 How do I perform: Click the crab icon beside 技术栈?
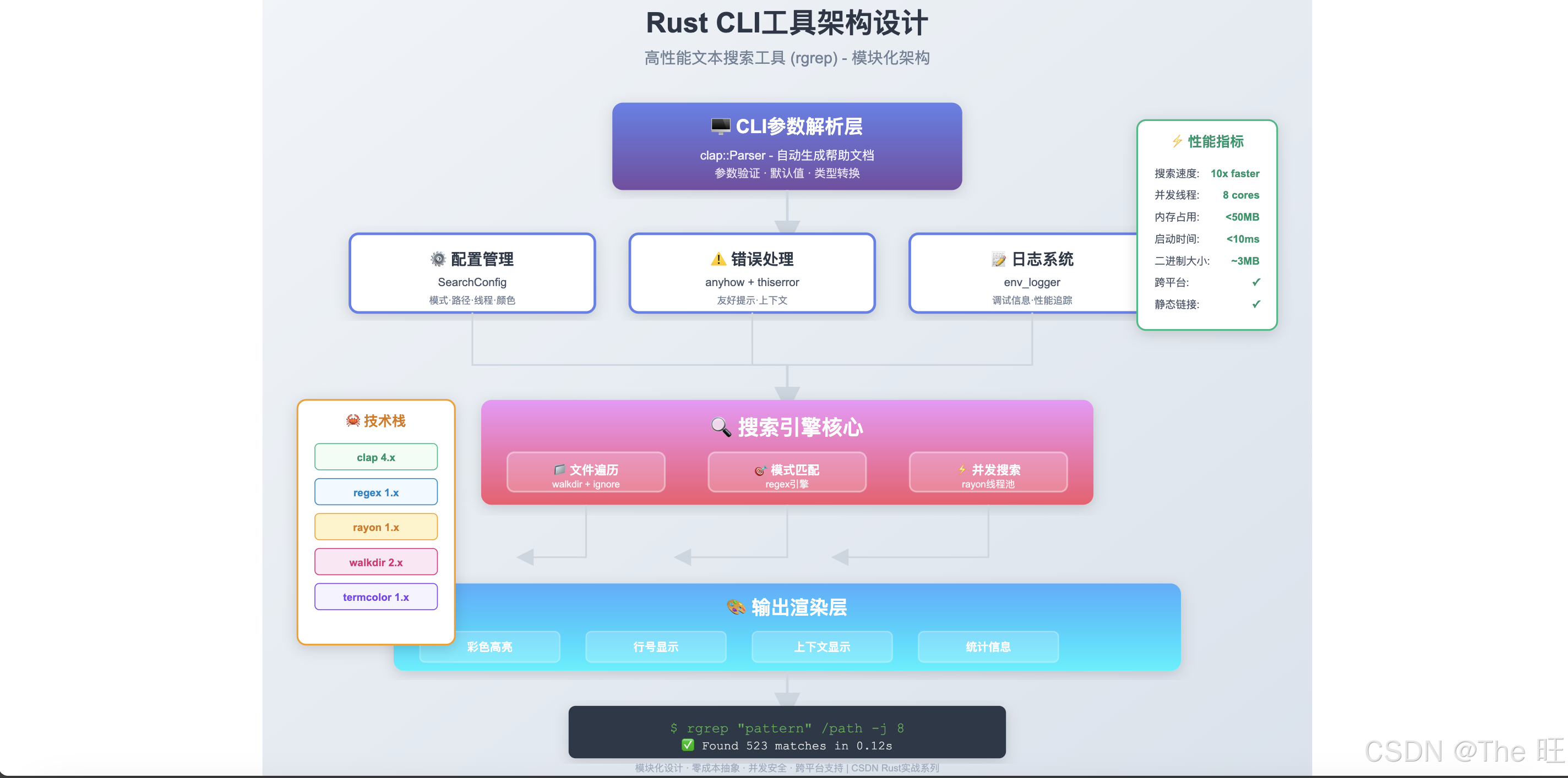coord(352,420)
